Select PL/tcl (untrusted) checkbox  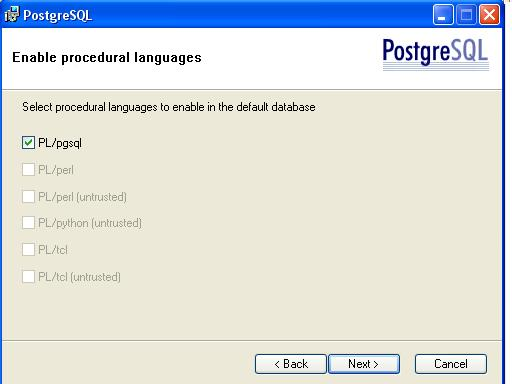28,276
